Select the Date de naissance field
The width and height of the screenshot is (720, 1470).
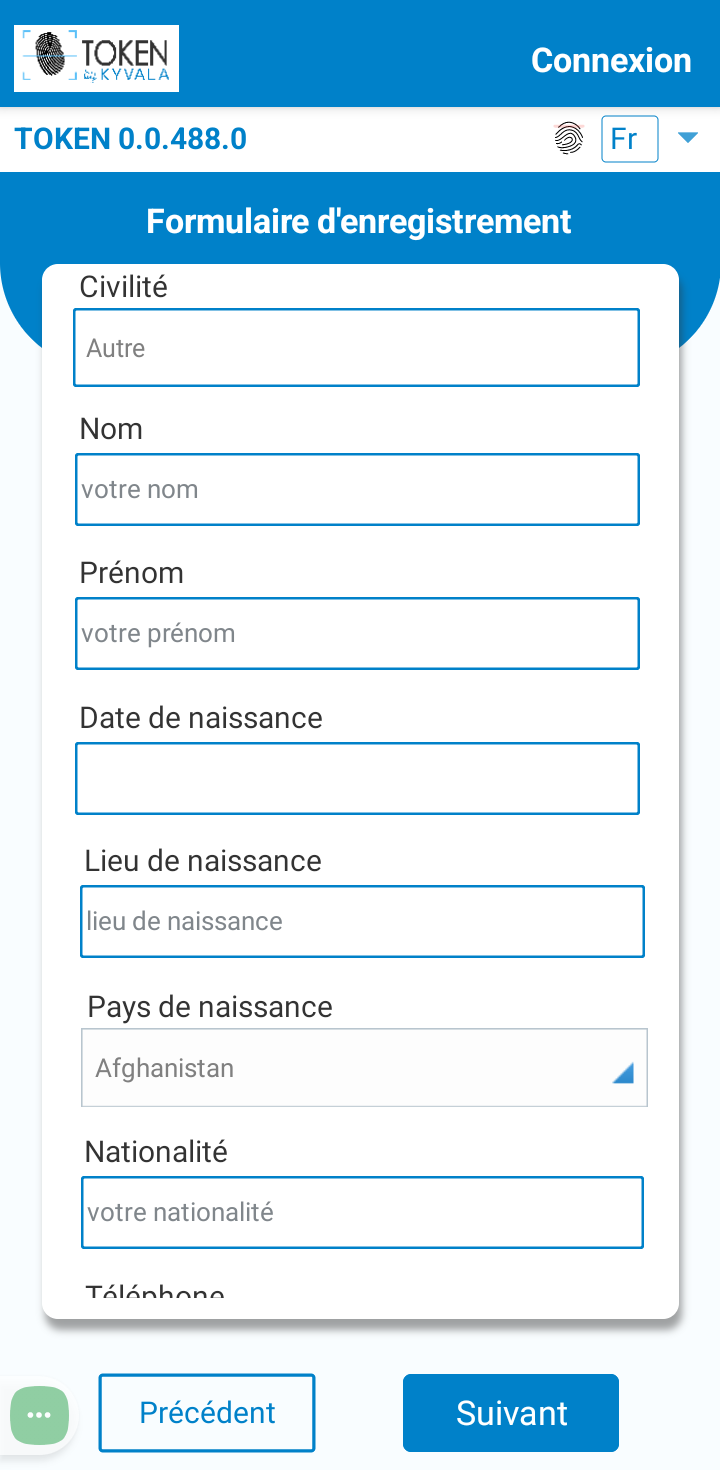tap(357, 778)
